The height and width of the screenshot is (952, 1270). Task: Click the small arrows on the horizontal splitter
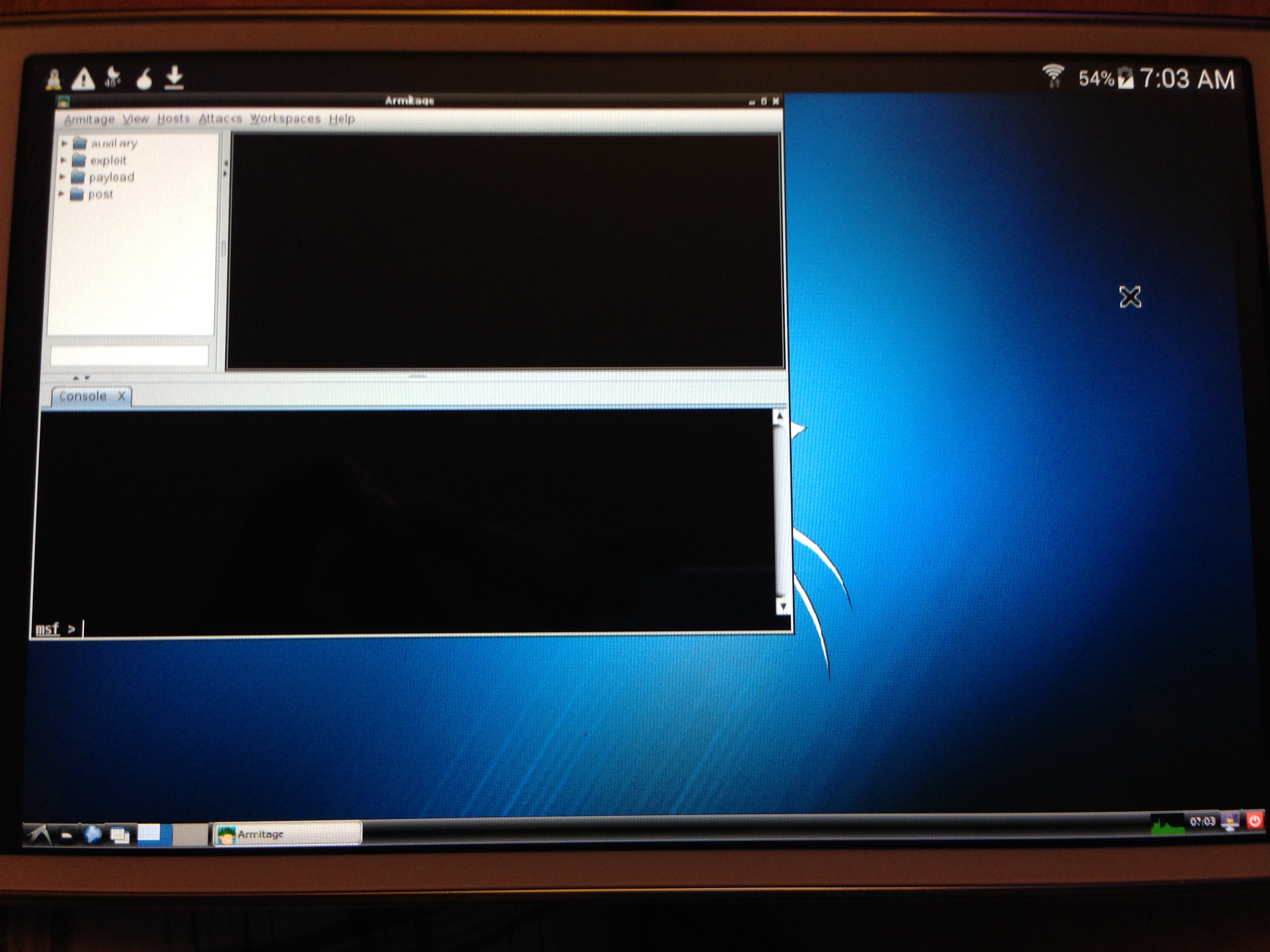tap(81, 378)
